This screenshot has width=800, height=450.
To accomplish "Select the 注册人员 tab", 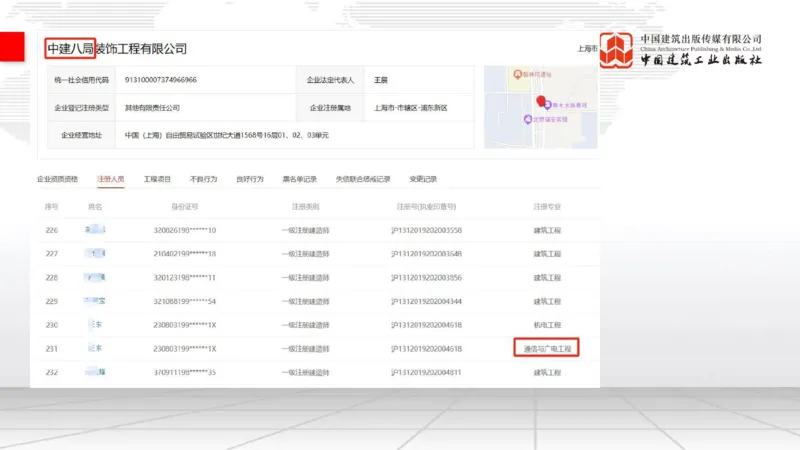I will [x=111, y=179].
